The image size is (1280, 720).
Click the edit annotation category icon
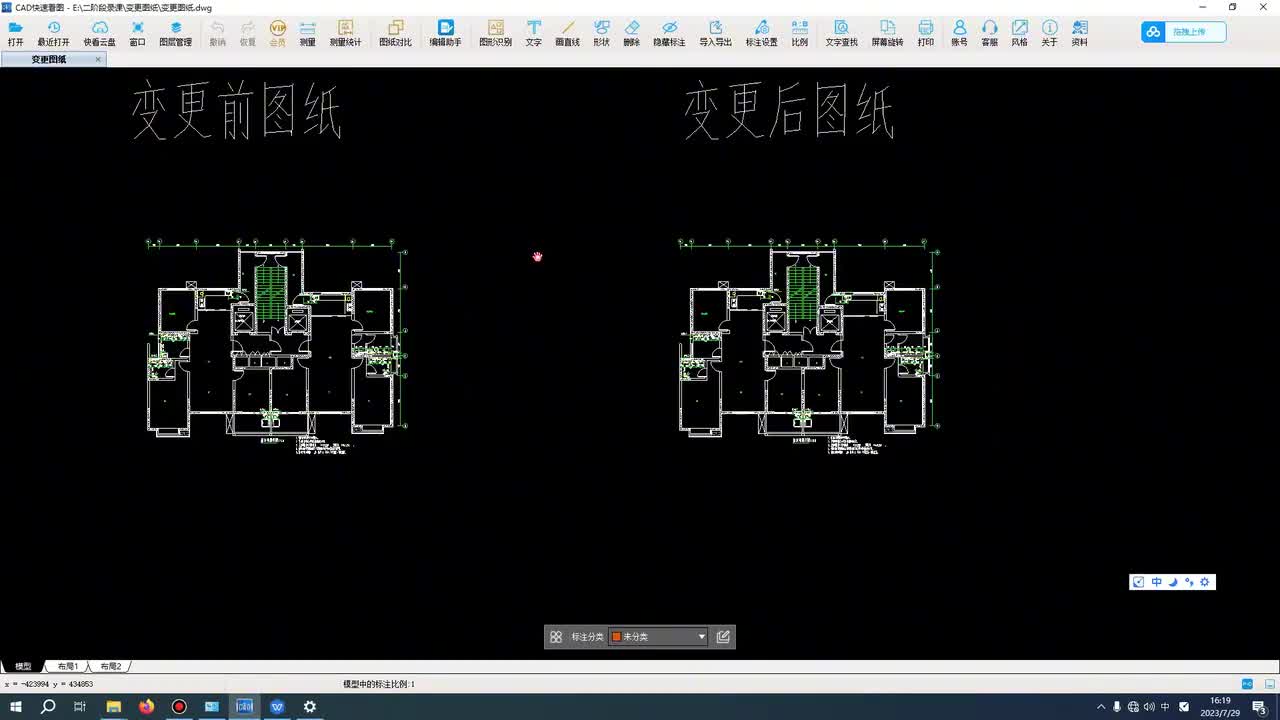(724, 637)
